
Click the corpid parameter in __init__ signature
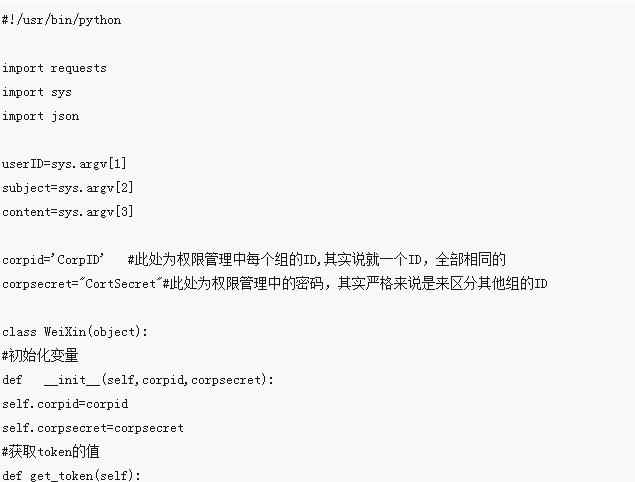pyautogui.click(x=163, y=380)
